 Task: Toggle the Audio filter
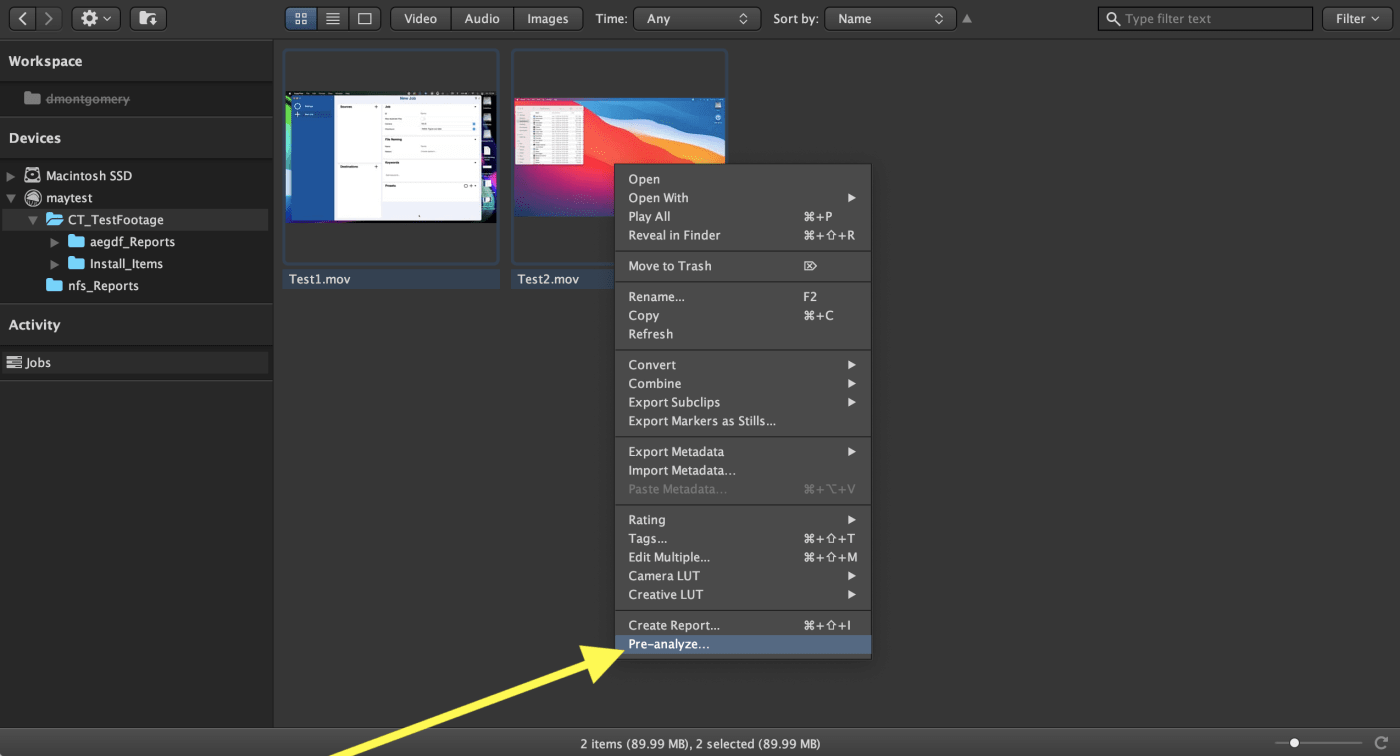click(x=482, y=19)
